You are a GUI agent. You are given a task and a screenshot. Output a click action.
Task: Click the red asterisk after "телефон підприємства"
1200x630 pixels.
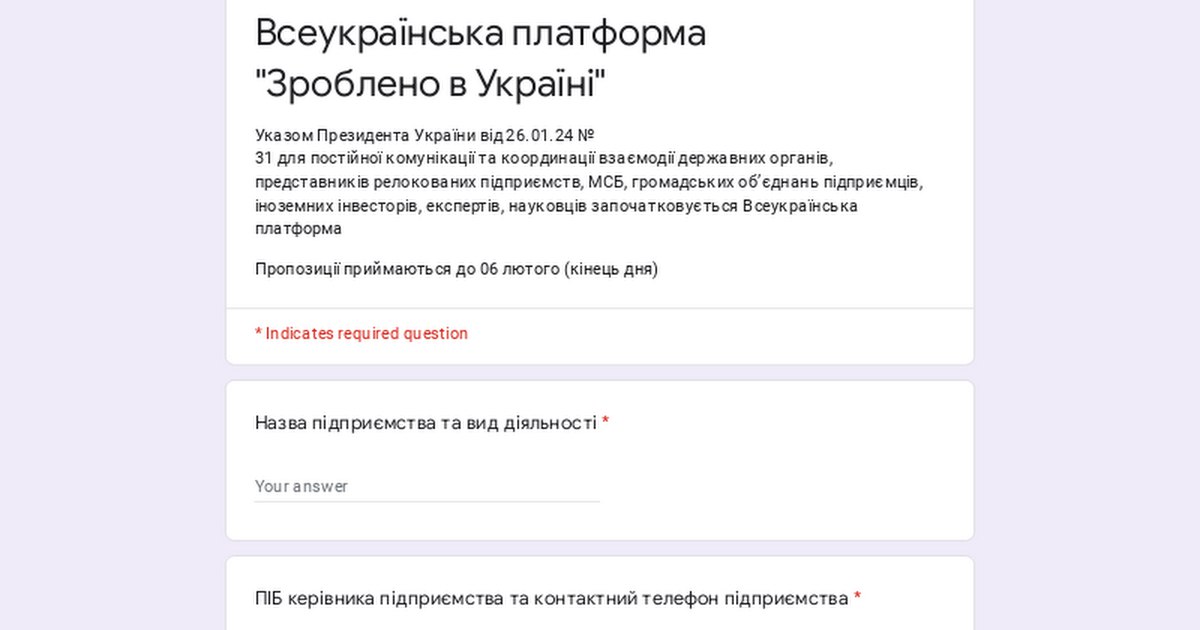(x=857, y=599)
